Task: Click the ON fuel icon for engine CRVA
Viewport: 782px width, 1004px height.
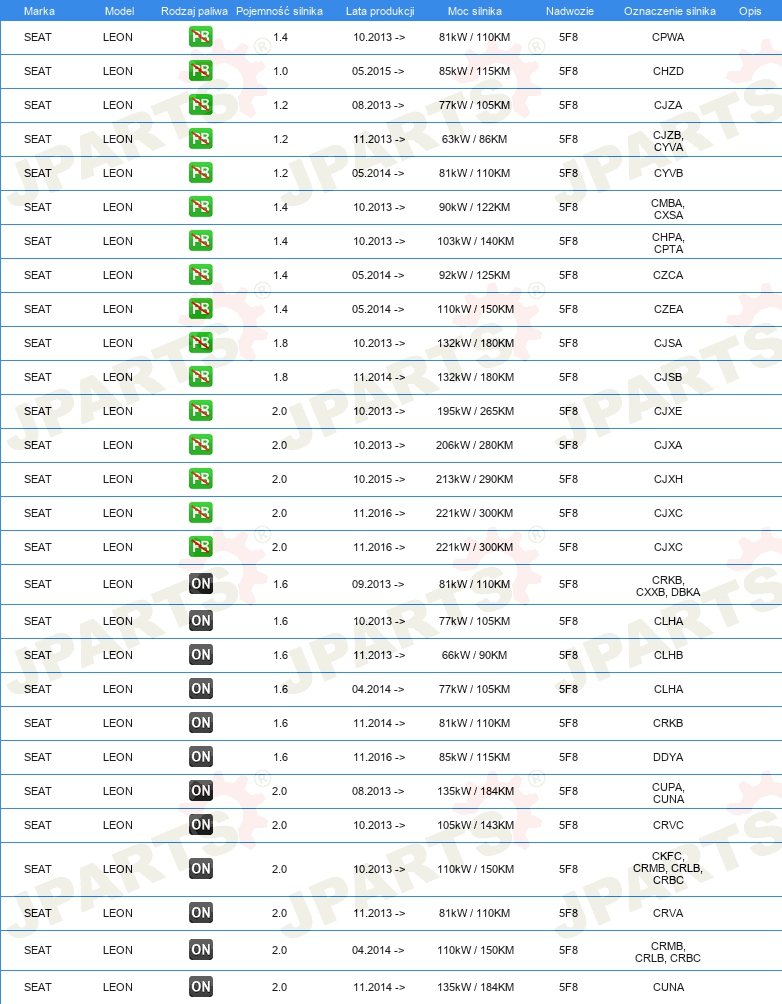Action: [x=200, y=912]
